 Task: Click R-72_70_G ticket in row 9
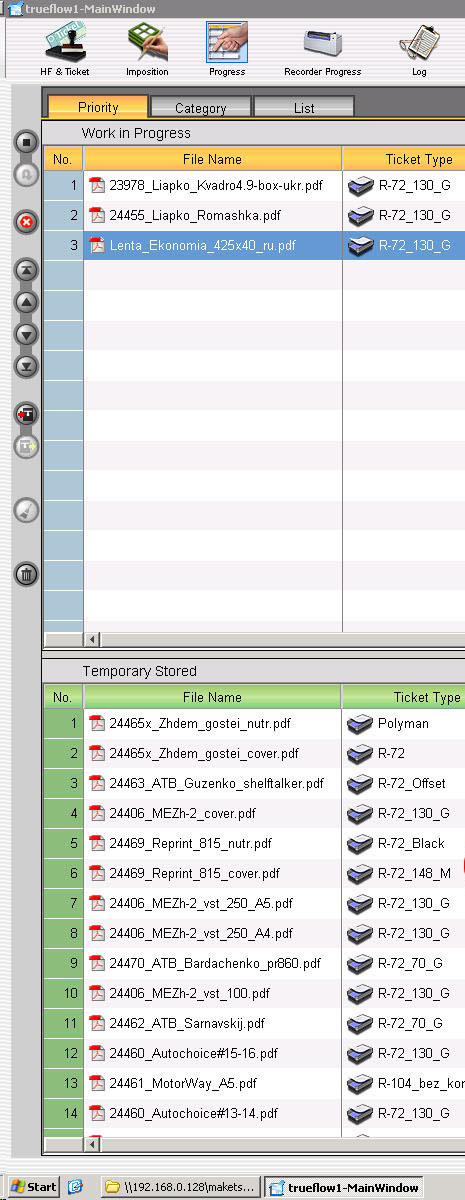tap(410, 963)
